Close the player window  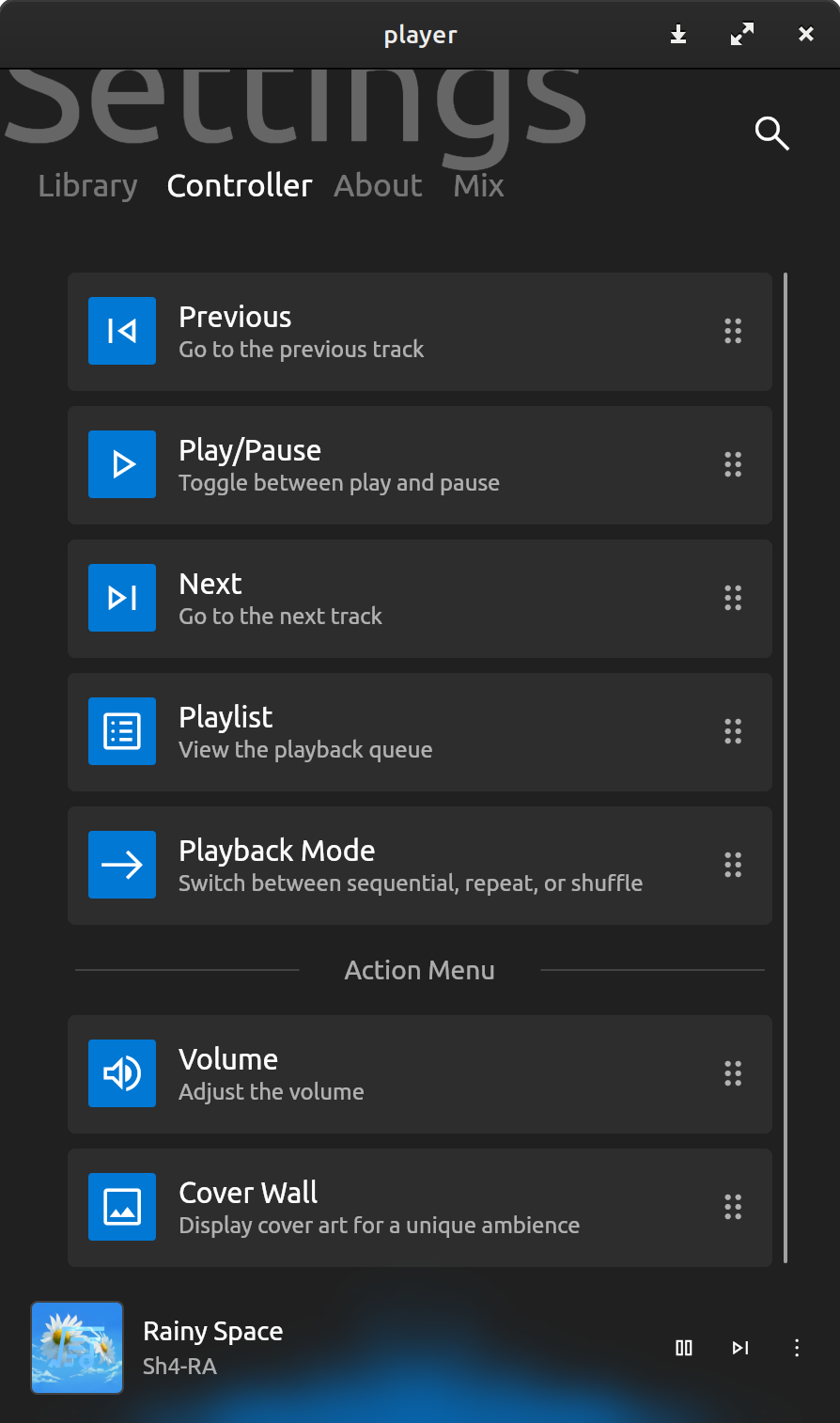click(x=806, y=35)
